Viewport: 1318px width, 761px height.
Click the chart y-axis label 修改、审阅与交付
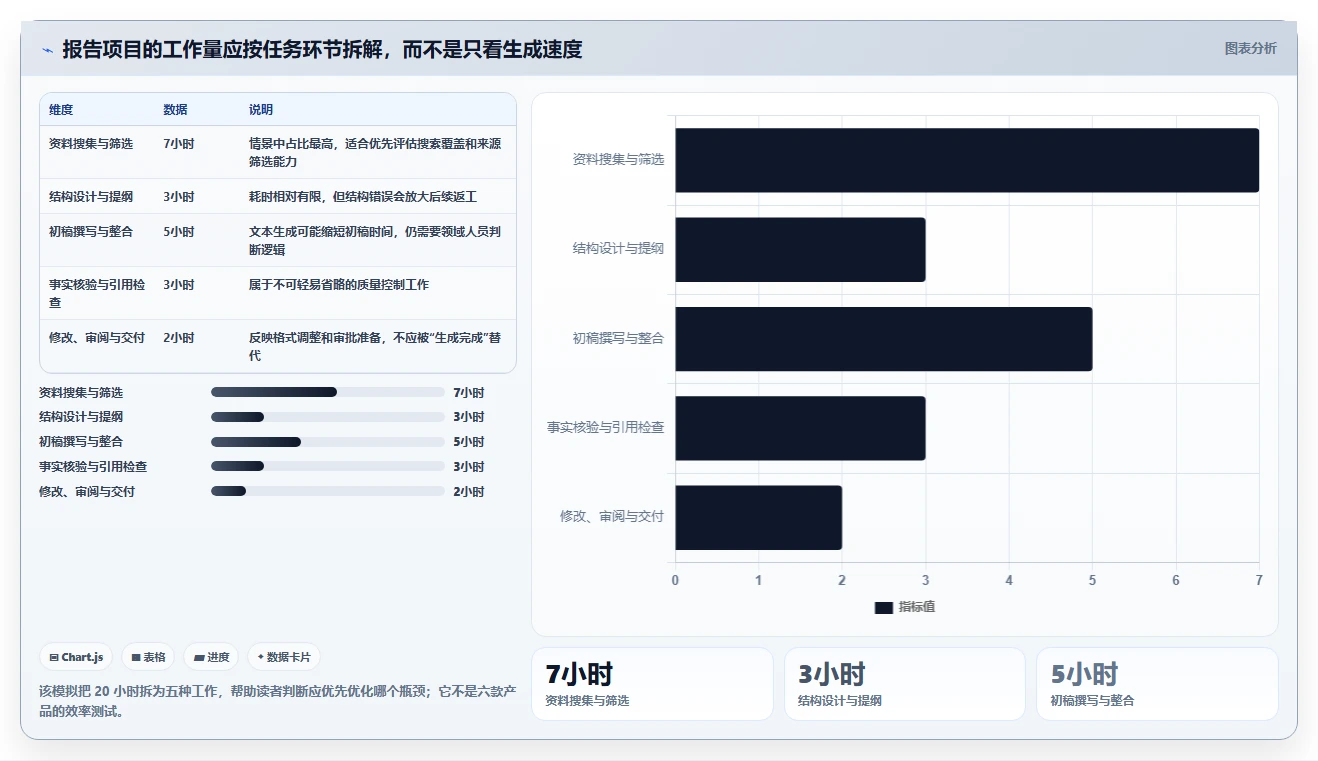612,516
